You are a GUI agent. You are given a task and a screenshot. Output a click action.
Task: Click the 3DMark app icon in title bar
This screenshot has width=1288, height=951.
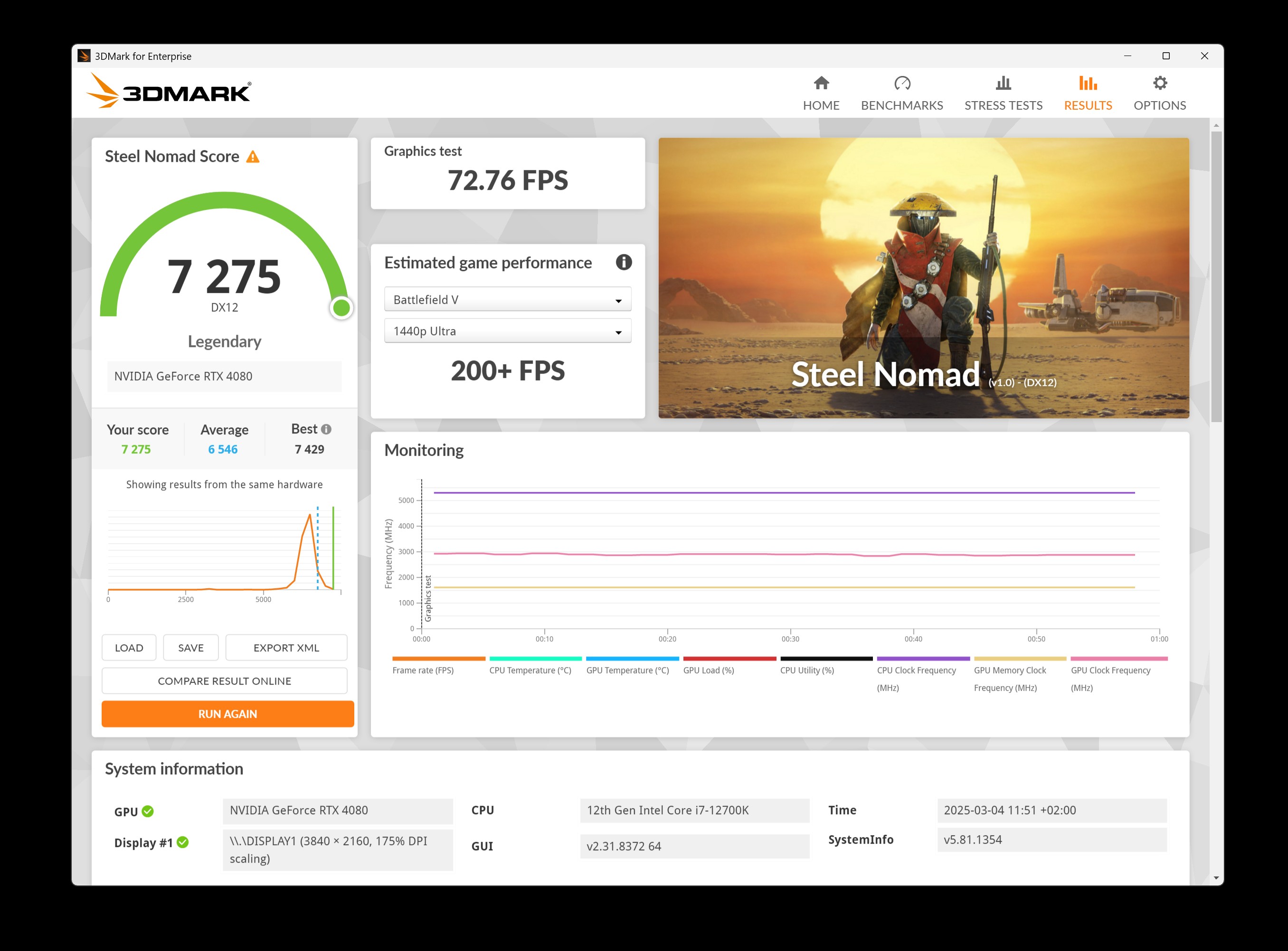[x=84, y=56]
